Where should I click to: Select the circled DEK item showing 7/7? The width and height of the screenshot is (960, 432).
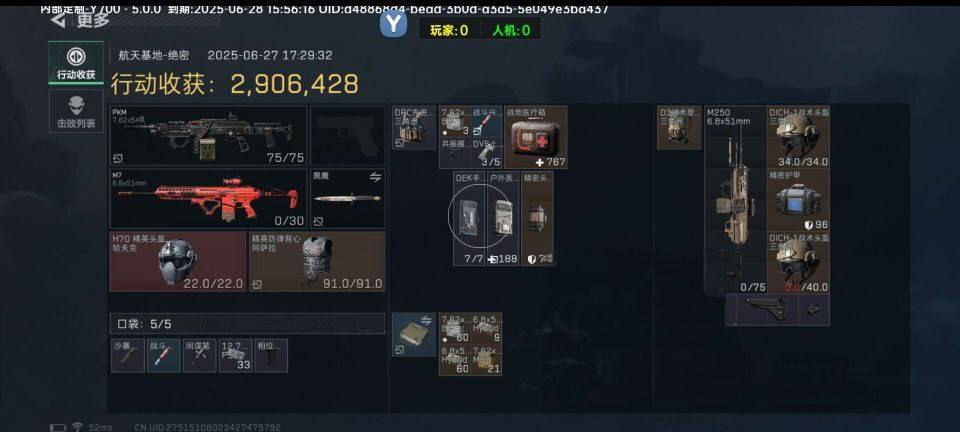point(470,218)
